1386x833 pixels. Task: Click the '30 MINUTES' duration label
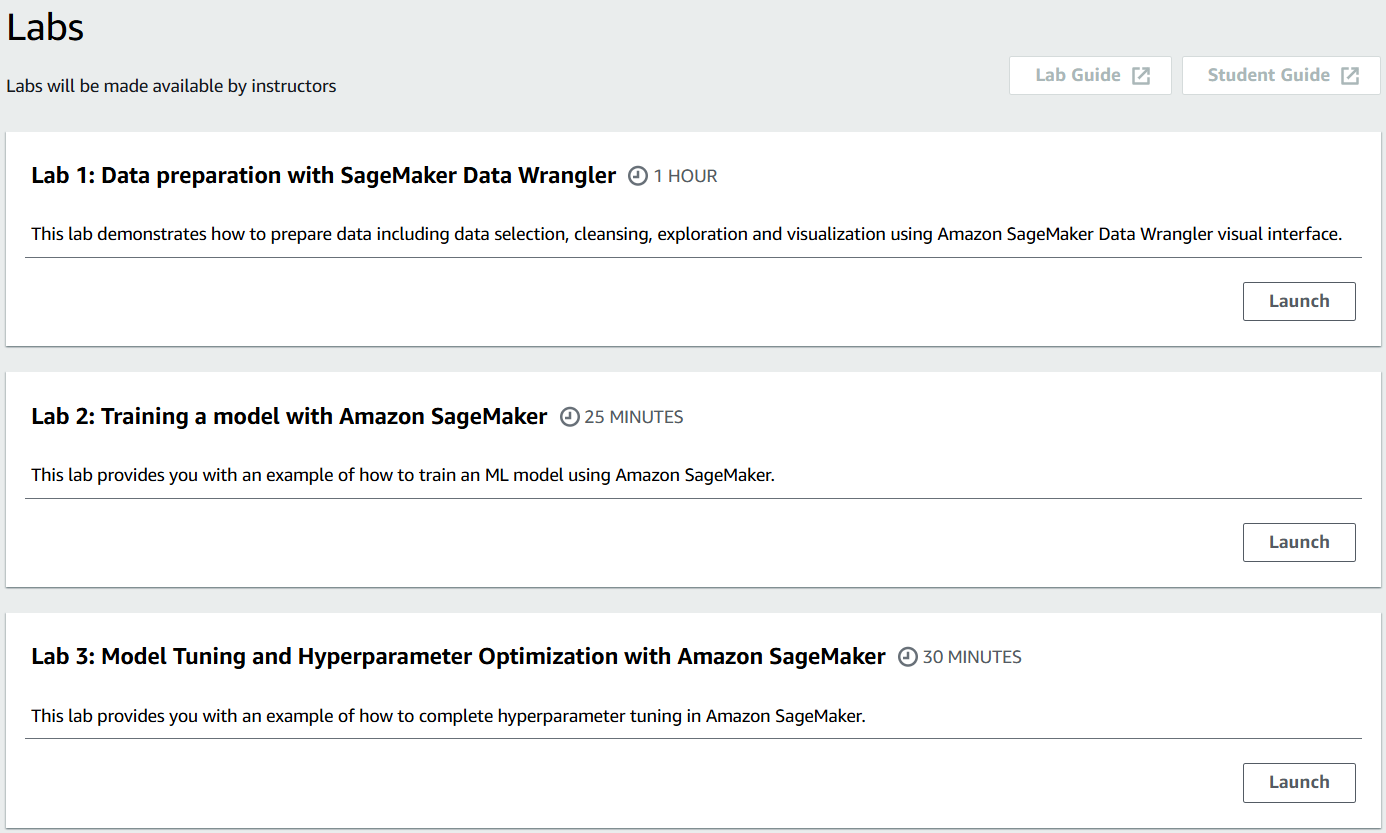[972, 657]
